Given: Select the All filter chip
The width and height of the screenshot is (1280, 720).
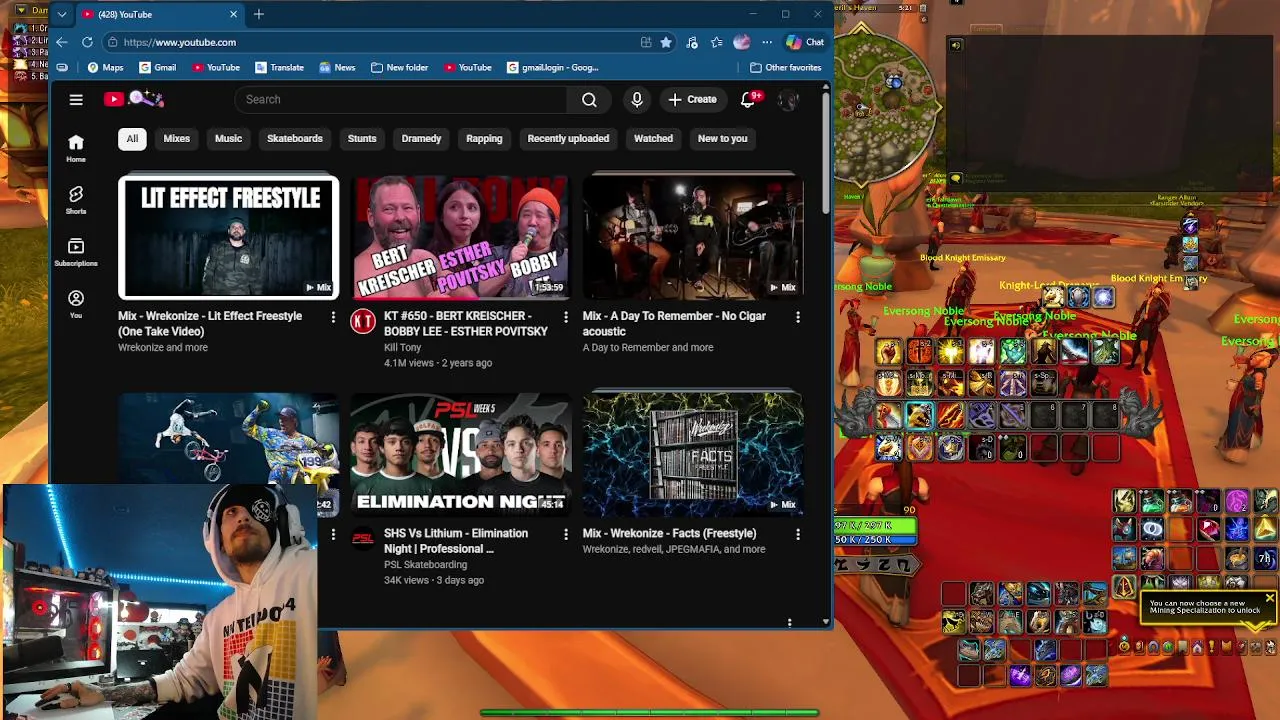Looking at the screenshot, I should coord(132,139).
